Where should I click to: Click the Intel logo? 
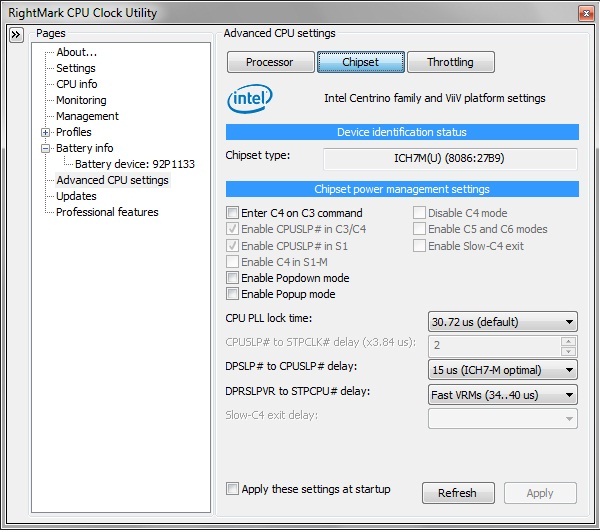point(250,98)
